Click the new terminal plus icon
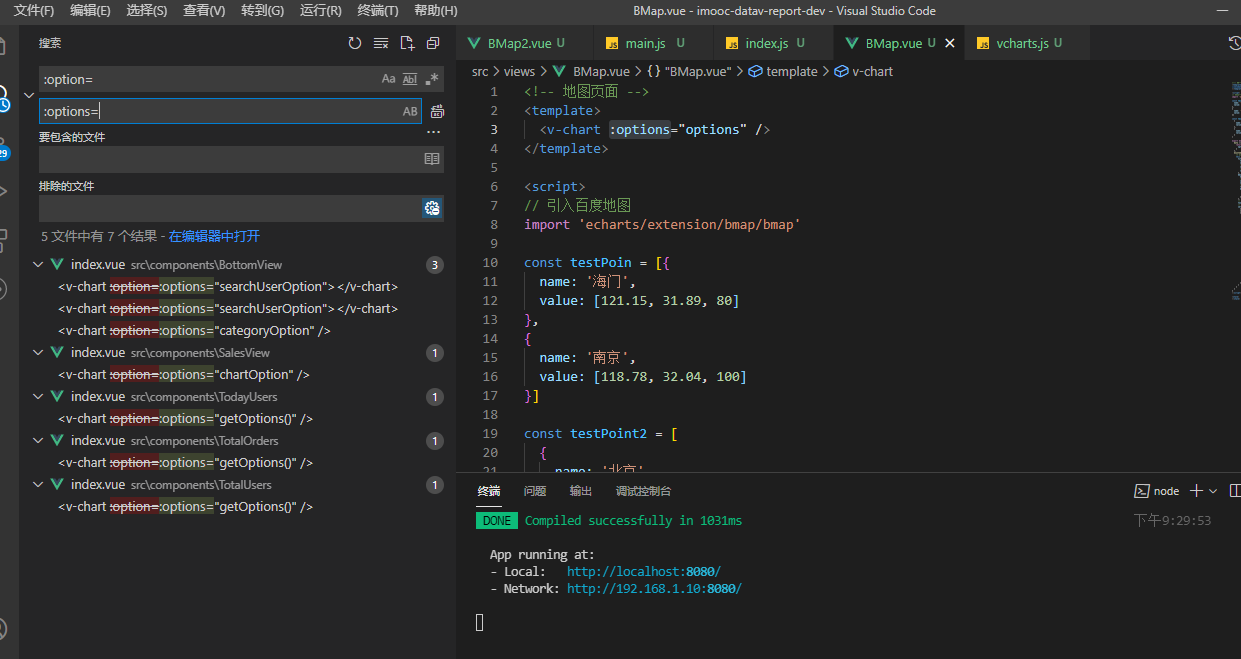This screenshot has width=1241, height=659. point(1195,491)
